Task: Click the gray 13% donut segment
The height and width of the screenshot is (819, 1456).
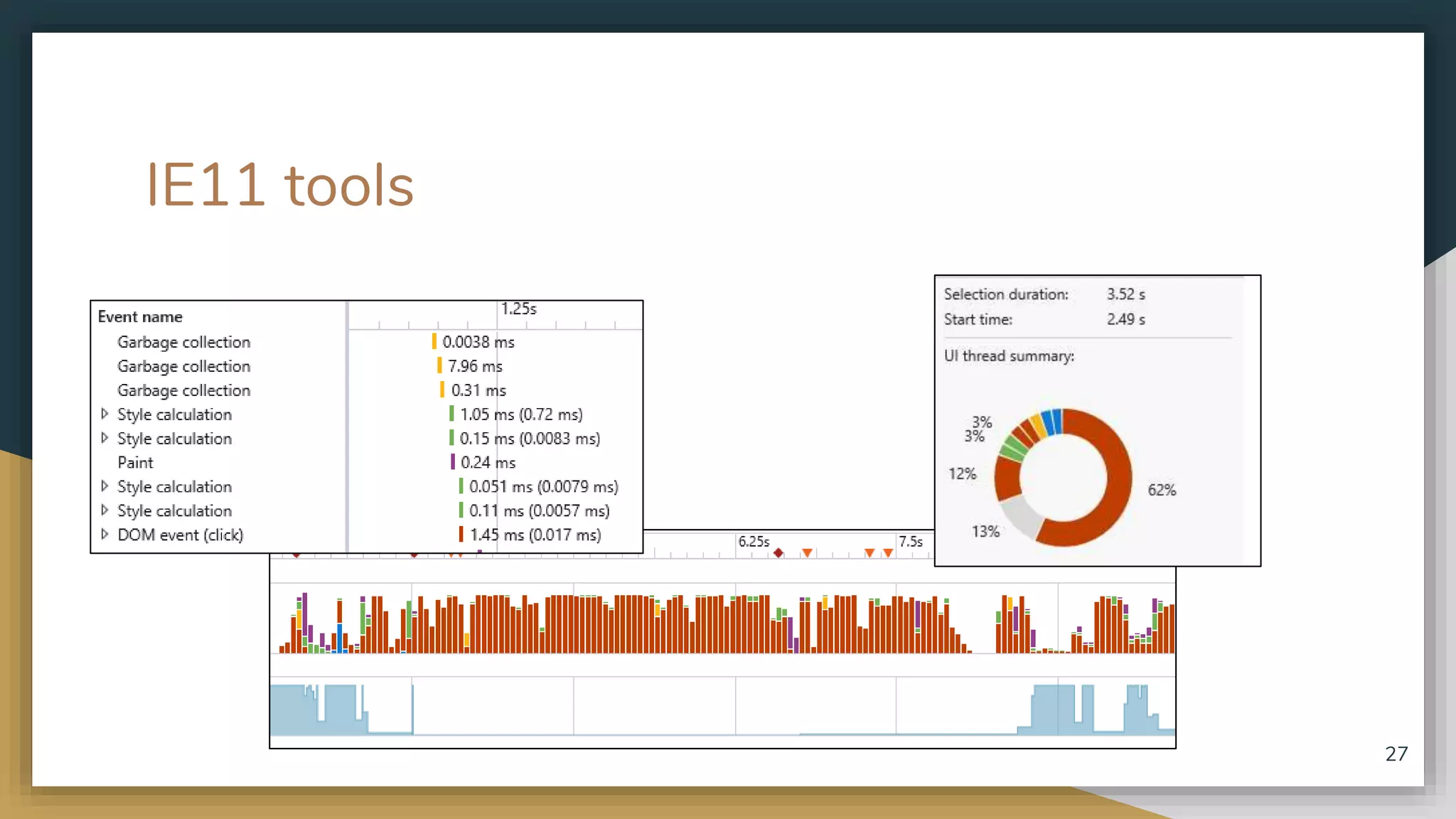Action: [1020, 519]
